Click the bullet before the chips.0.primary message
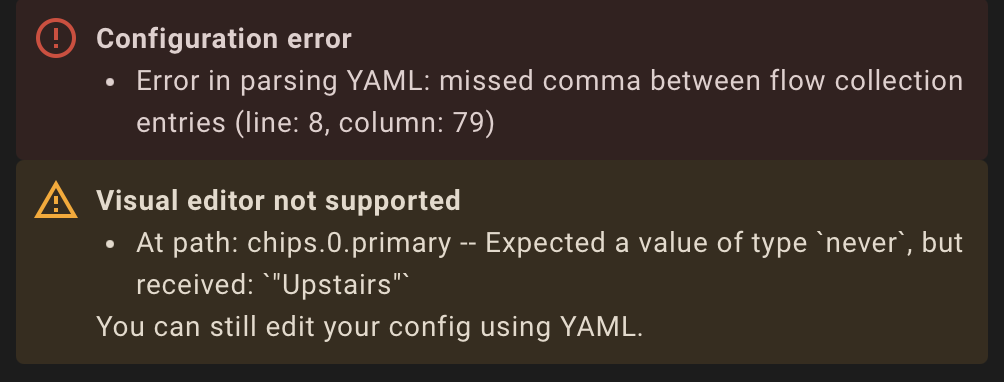The height and width of the screenshot is (382, 1004). (x=111, y=244)
